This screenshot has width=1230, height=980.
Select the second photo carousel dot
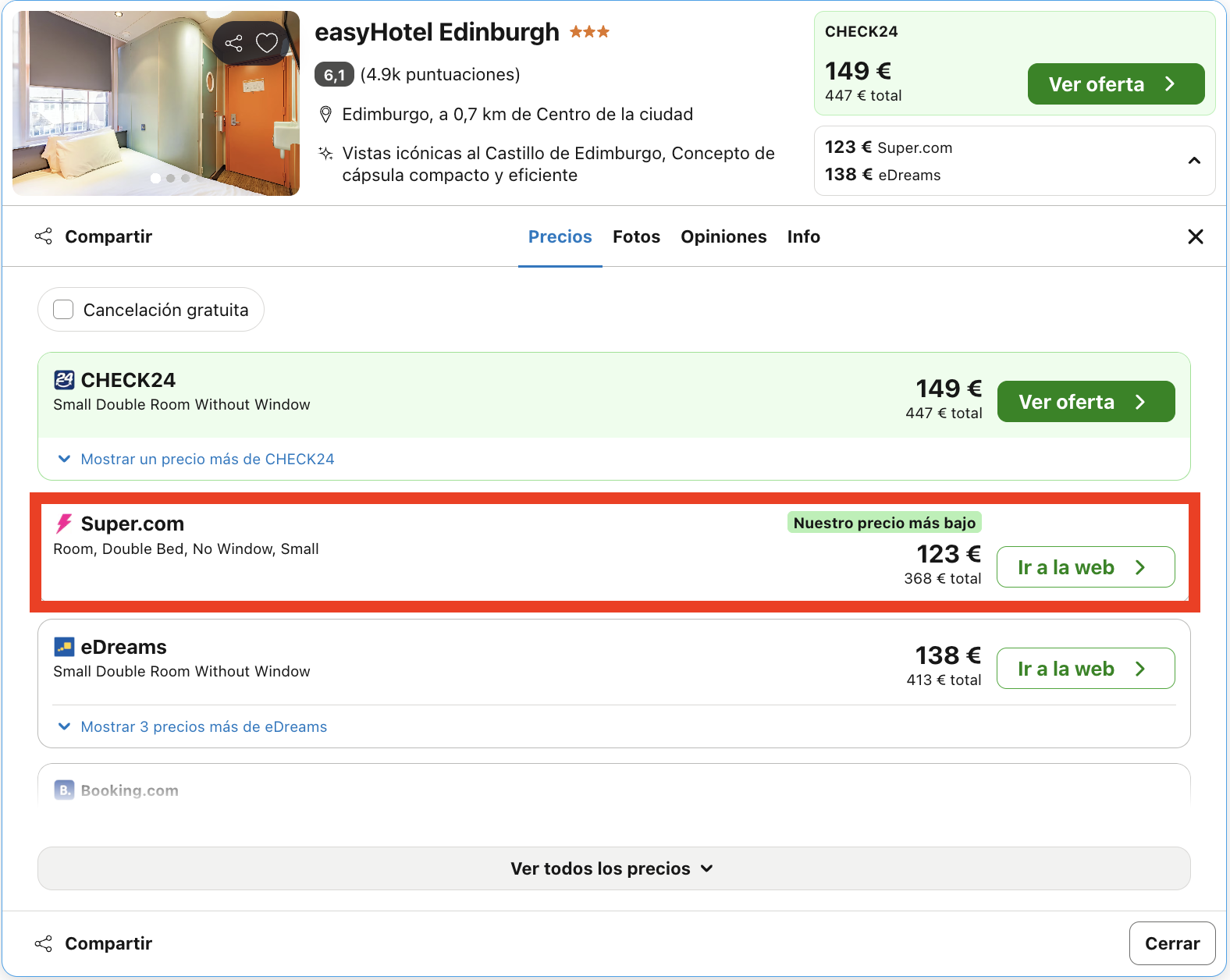pyautogui.click(x=170, y=178)
